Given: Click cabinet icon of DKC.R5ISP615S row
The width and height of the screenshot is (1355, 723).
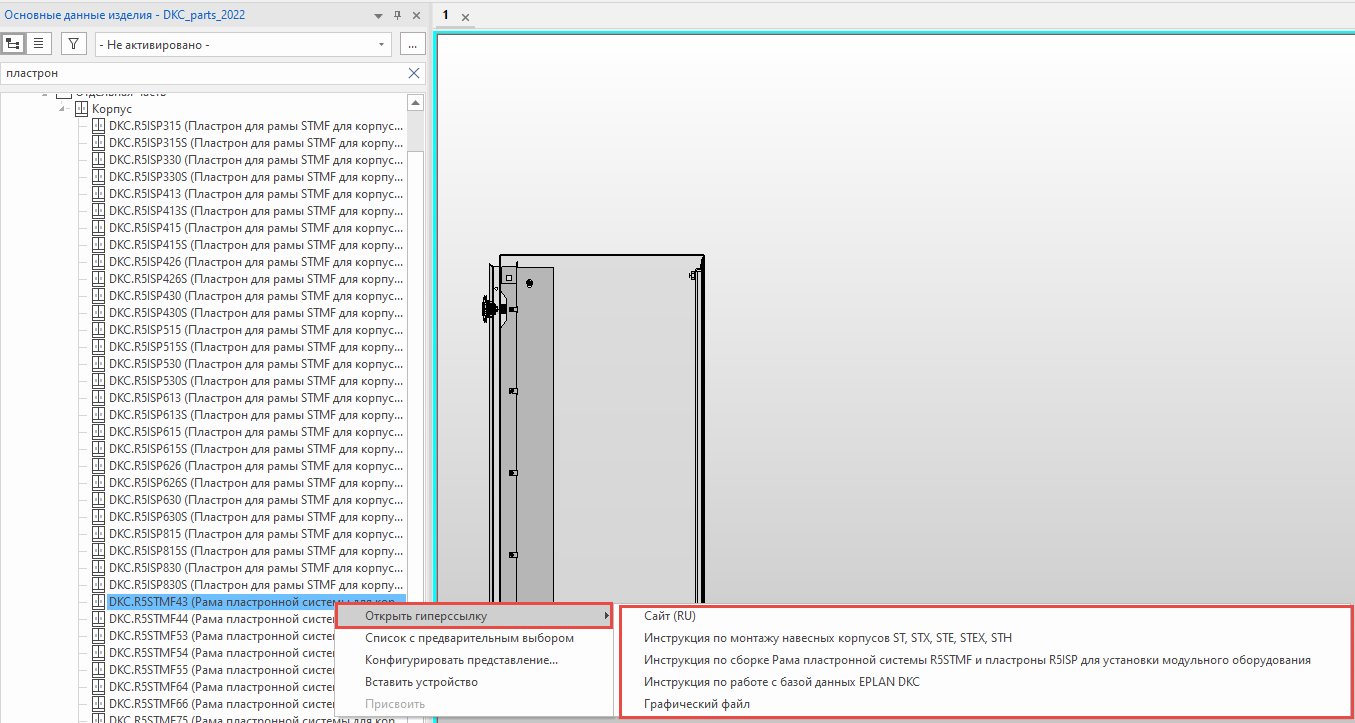Looking at the screenshot, I should [98, 449].
